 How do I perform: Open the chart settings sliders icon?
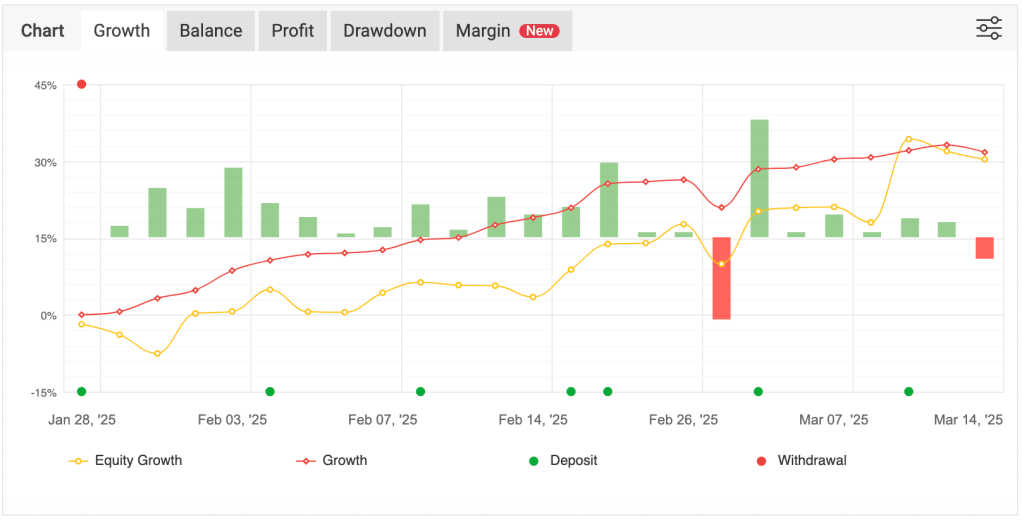988,29
